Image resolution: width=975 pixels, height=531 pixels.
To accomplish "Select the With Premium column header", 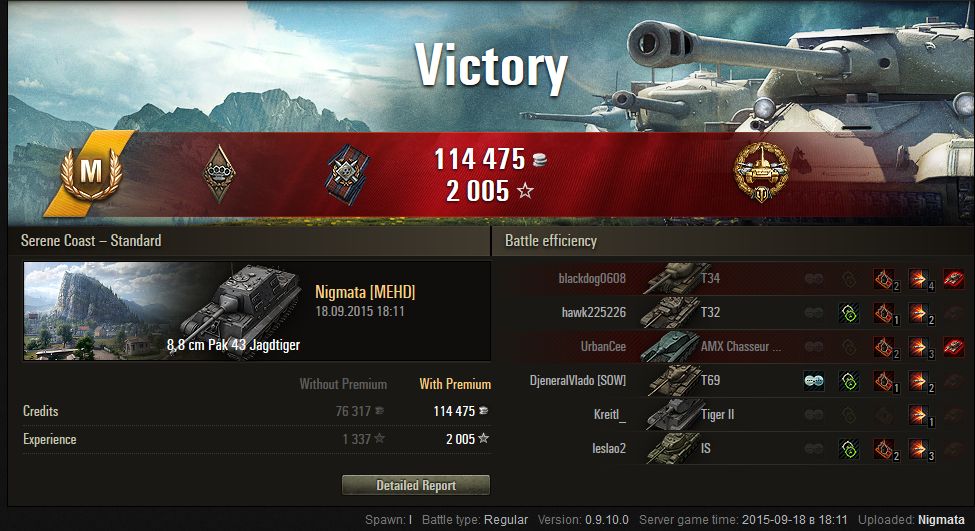I will pyautogui.click(x=455, y=384).
